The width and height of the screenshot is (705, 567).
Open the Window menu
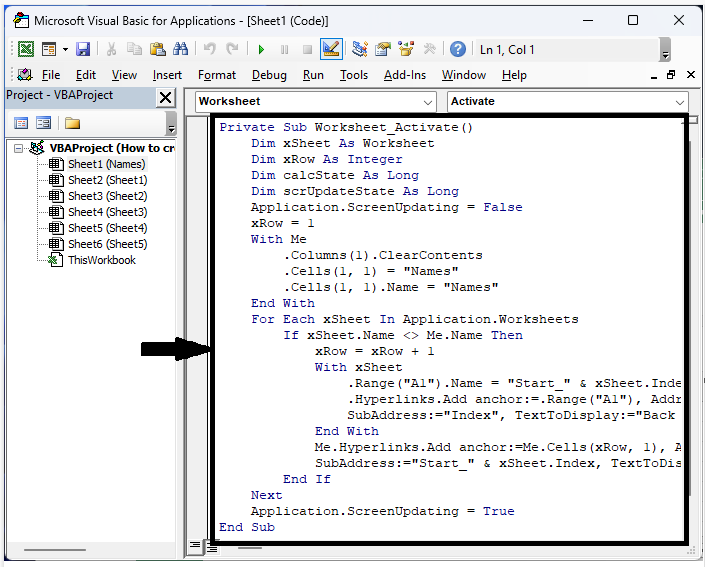pyautogui.click(x=464, y=75)
